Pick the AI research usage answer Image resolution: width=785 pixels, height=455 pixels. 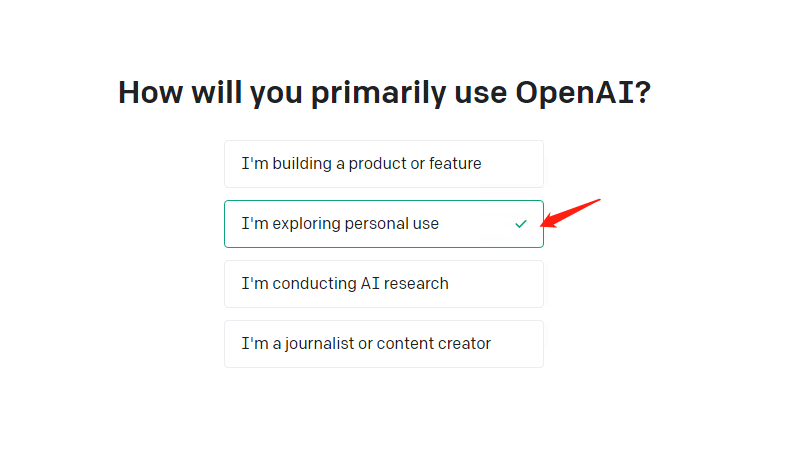point(383,284)
